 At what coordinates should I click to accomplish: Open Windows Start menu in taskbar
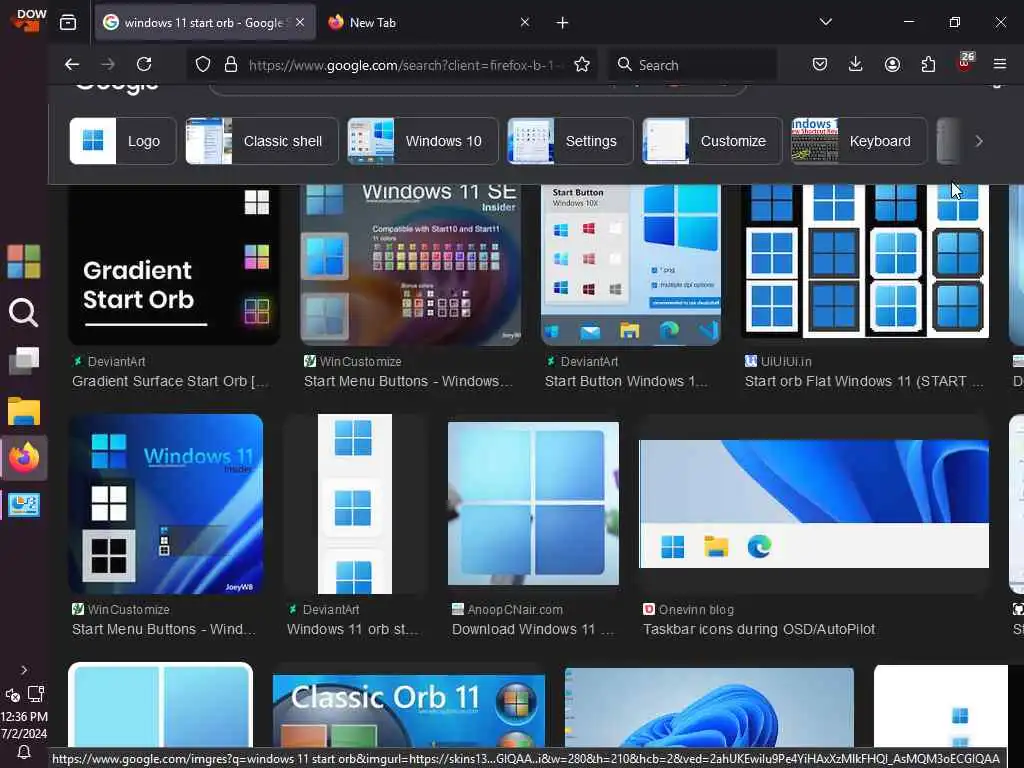coord(24,261)
